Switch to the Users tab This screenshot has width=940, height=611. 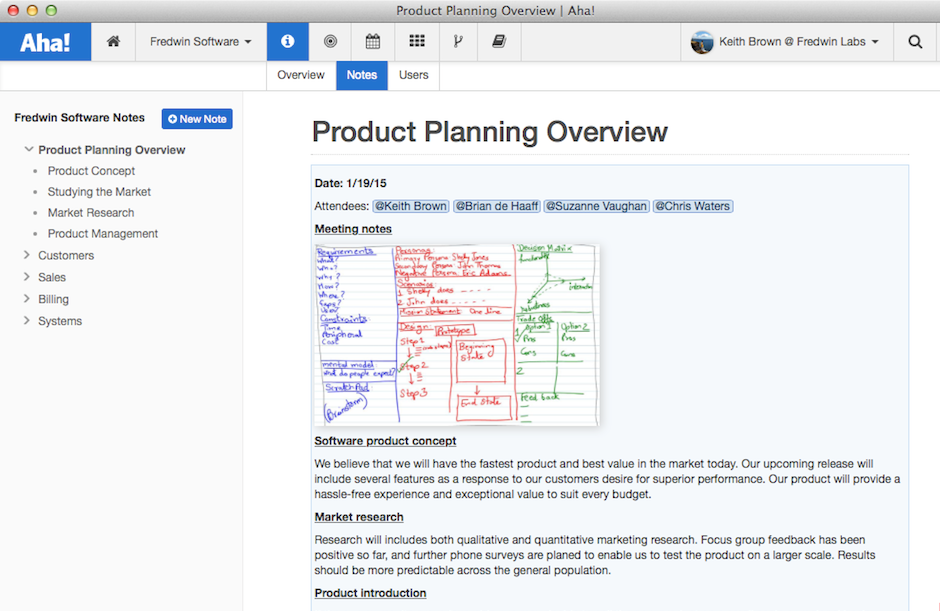[413, 74]
